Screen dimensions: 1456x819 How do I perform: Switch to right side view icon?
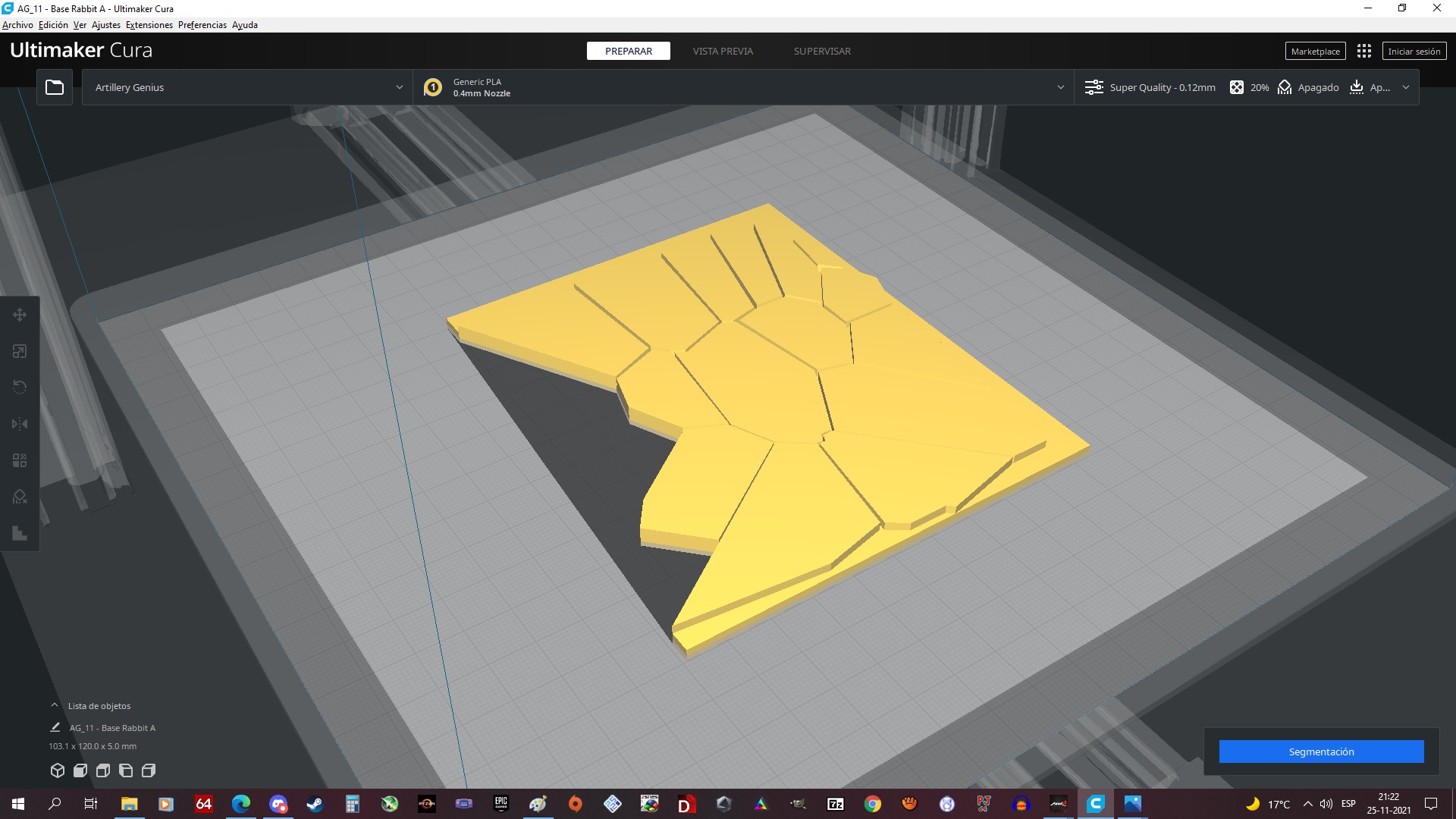[149, 770]
